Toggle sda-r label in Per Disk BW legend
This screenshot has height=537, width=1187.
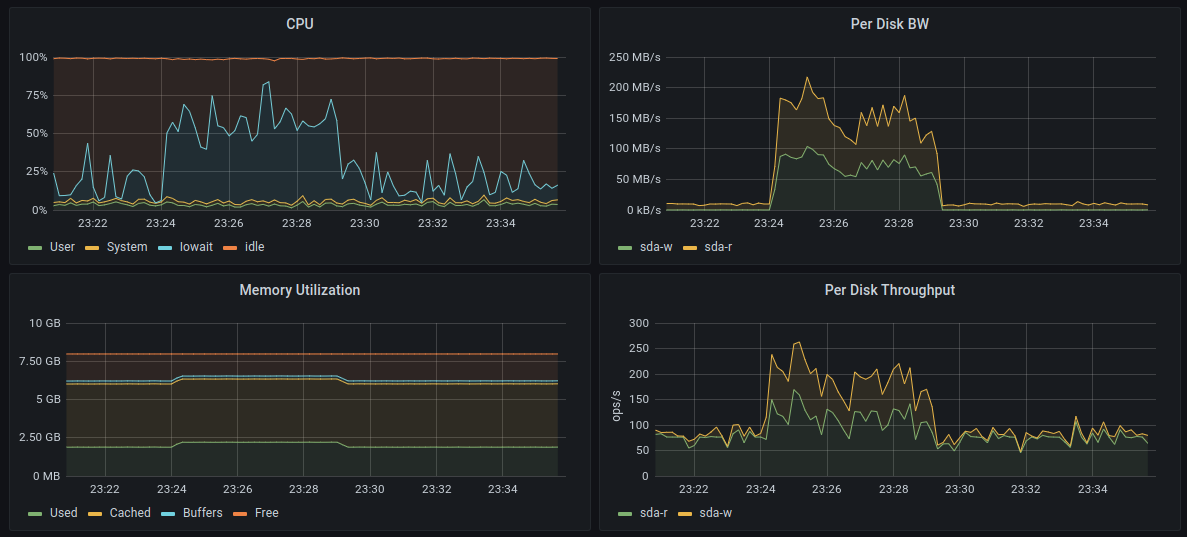tap(718, 247)
